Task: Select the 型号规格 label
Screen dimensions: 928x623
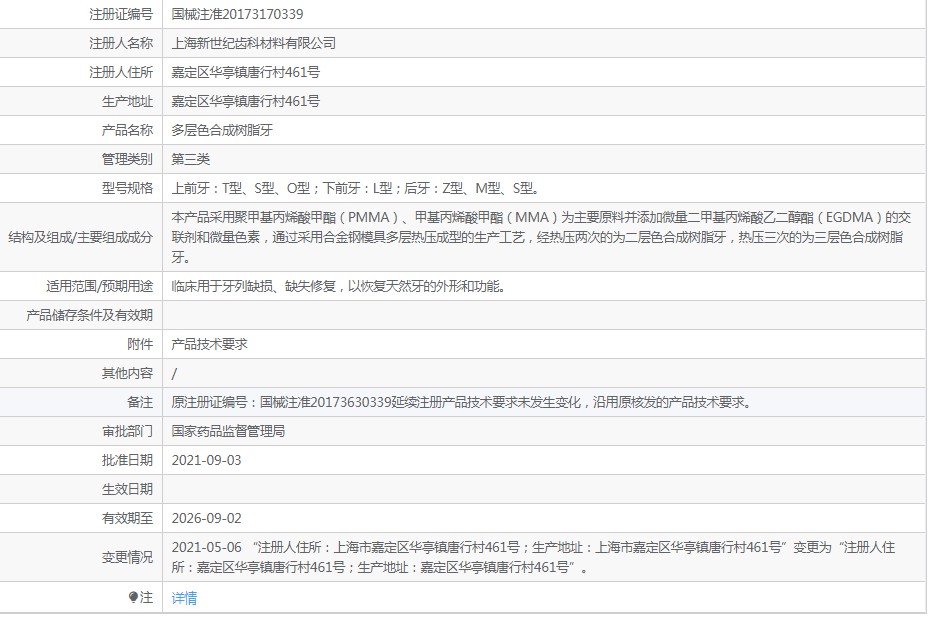Action: (x=127, y=188)
